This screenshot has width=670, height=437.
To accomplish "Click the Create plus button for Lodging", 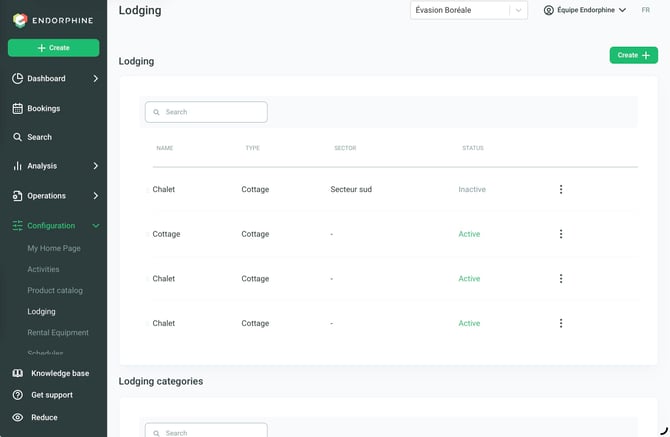I will point(634,55).
